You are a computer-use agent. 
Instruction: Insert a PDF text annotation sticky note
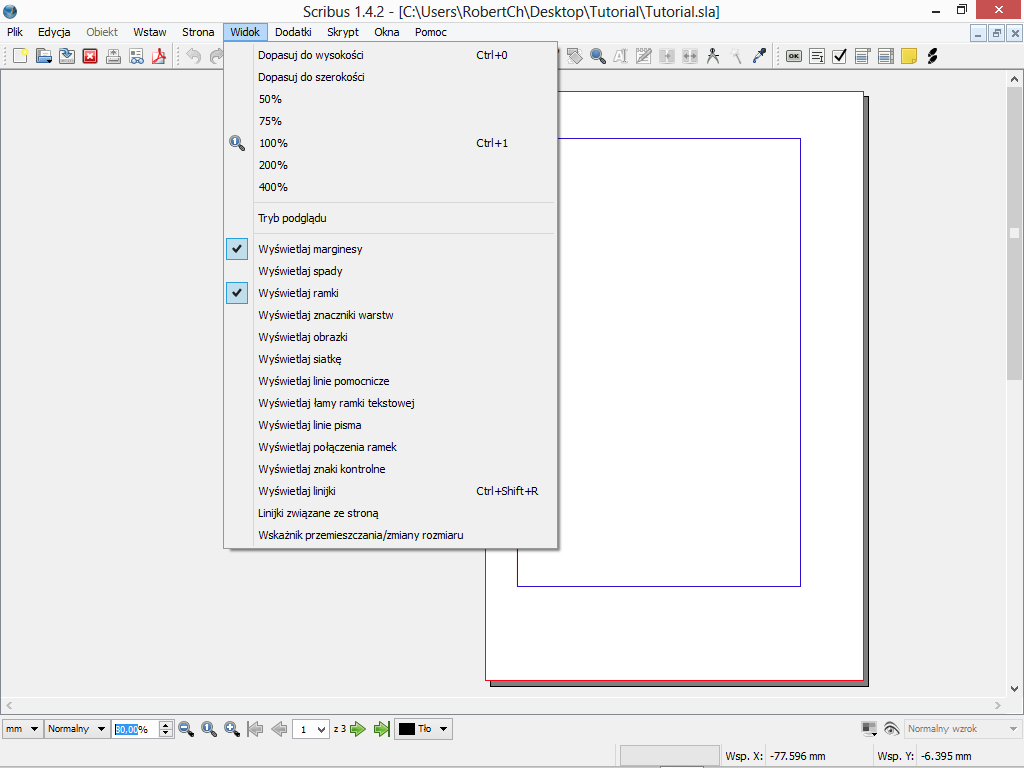908,56
